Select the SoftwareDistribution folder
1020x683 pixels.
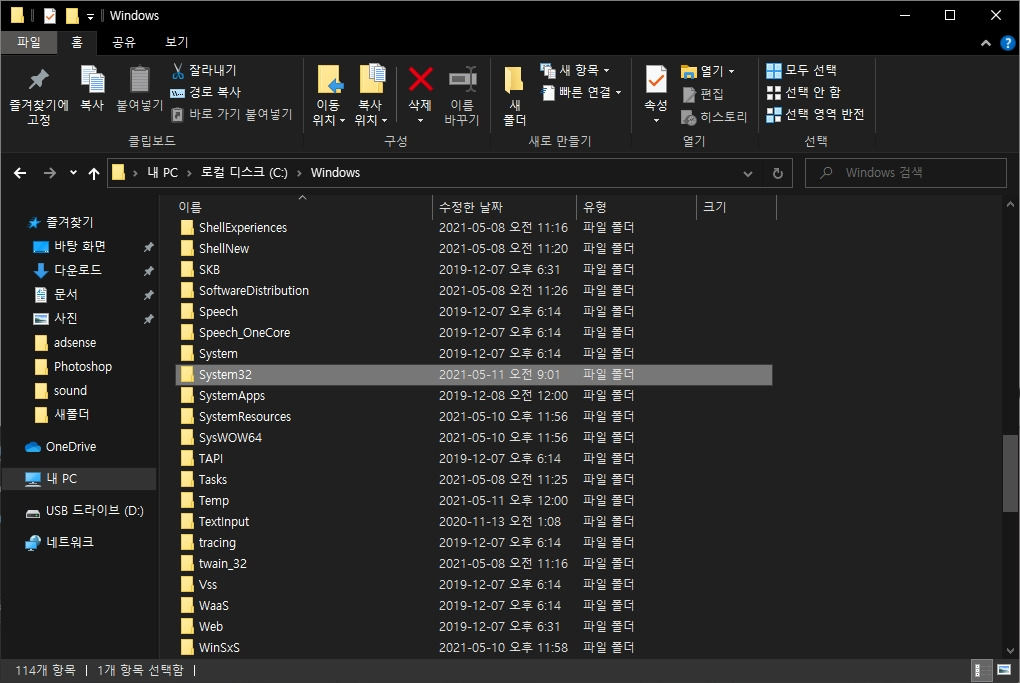tap(254, 291)
